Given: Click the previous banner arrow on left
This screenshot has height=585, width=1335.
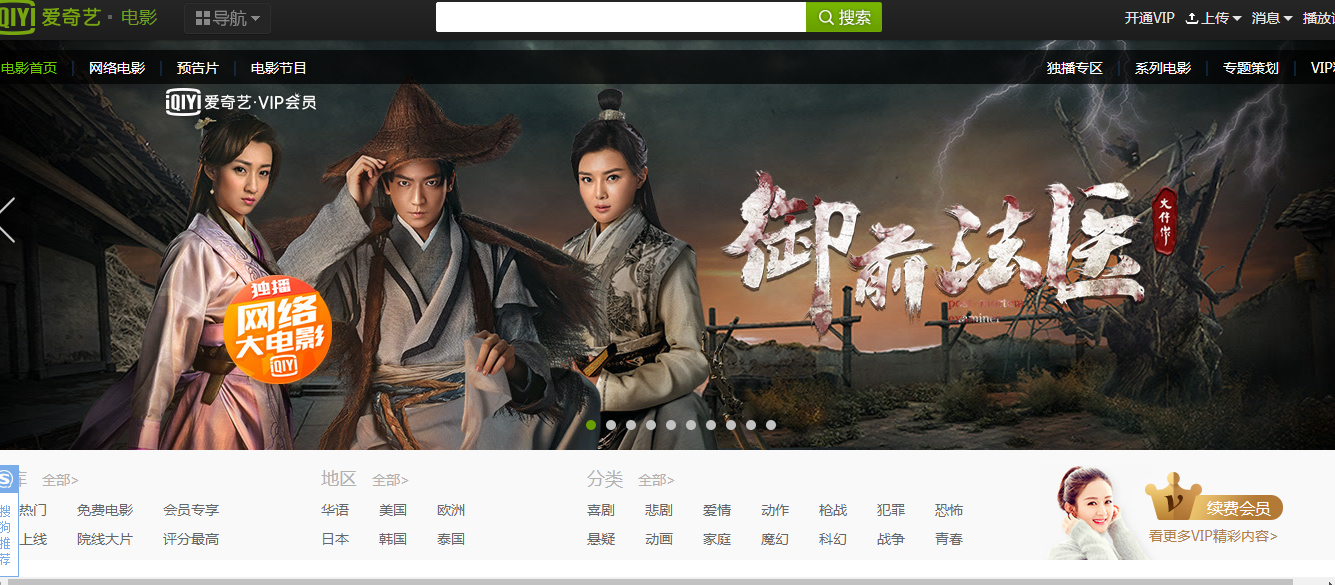Looking at the screenshot, I should [7, 220].
